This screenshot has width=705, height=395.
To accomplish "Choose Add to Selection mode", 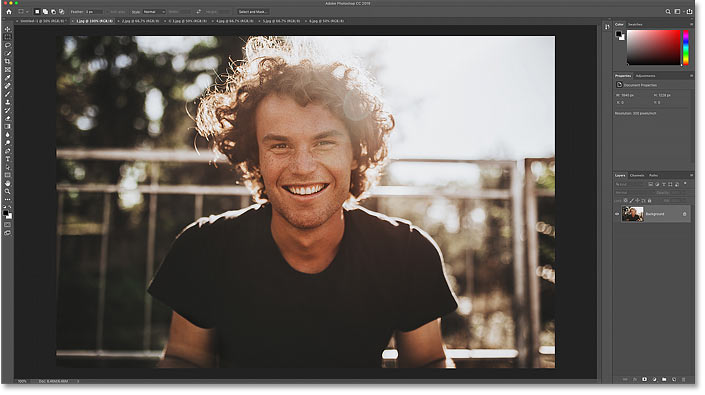I will (x=45, y=12).
